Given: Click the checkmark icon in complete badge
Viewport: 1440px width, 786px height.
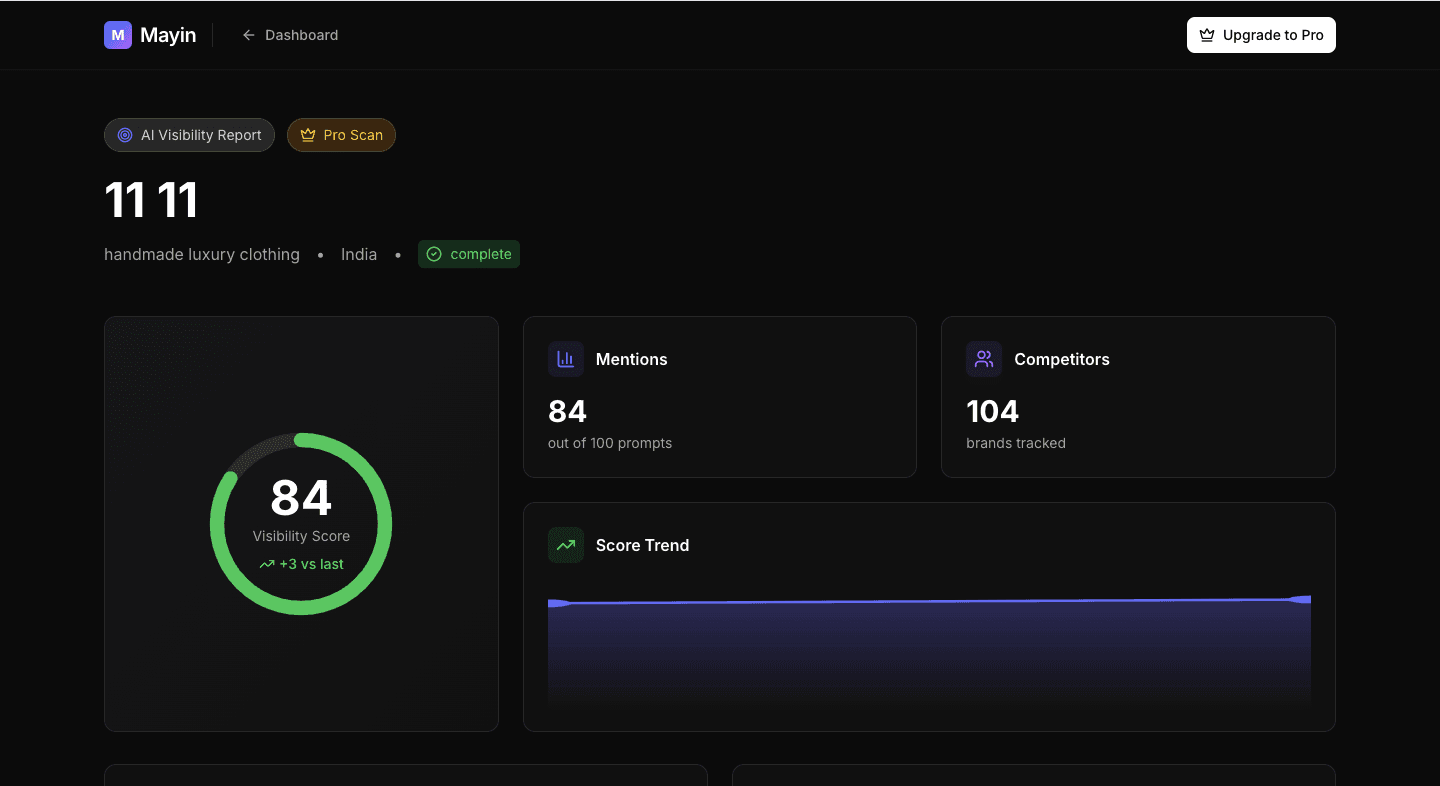Looking at the screenshot, I should pos(434,254).
